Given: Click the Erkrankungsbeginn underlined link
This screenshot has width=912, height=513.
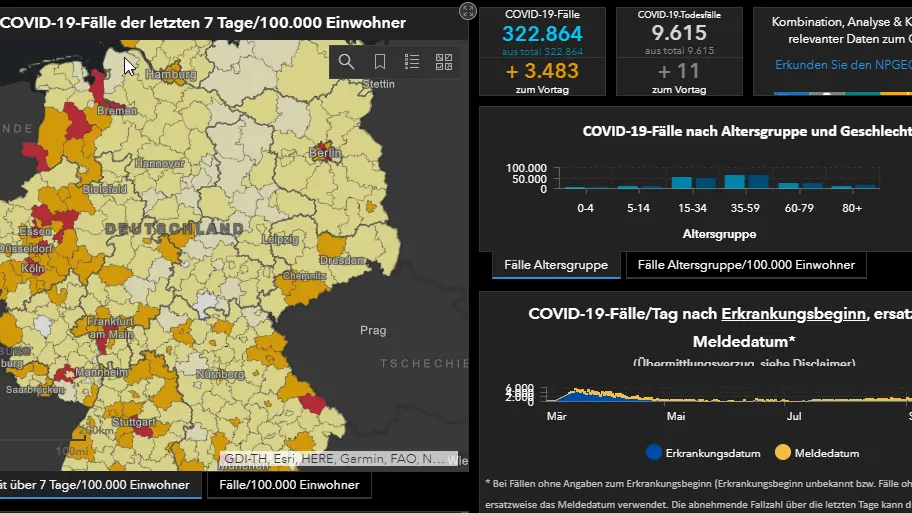Looking at the screenshot, I should click(793, 314).
